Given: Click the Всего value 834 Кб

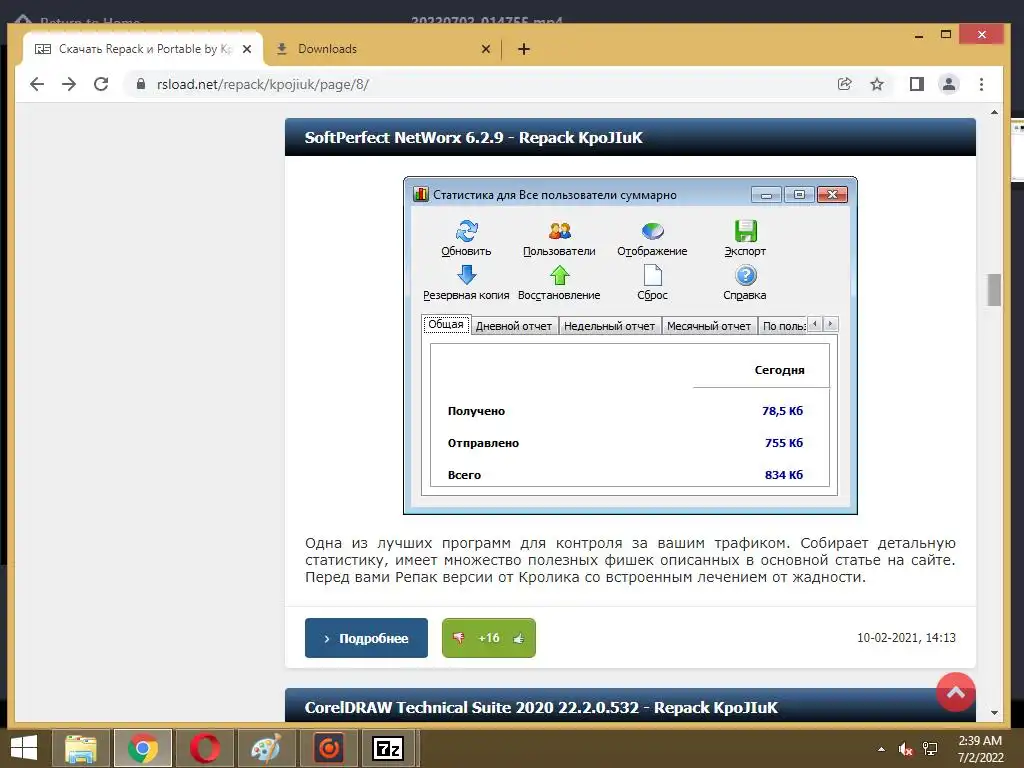Looking at the screenshot, I should [x=784, y=475].
